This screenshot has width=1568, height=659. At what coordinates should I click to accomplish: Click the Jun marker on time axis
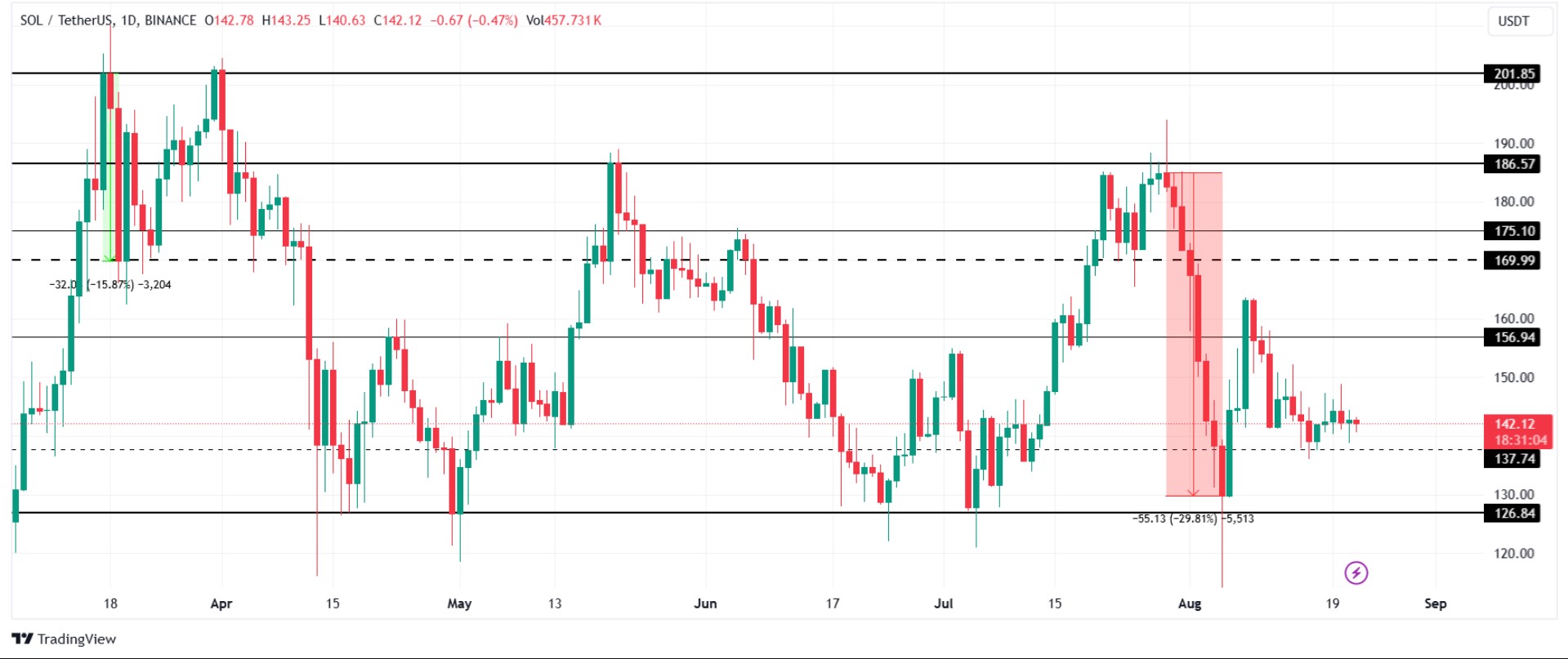(x=705, y=603)
